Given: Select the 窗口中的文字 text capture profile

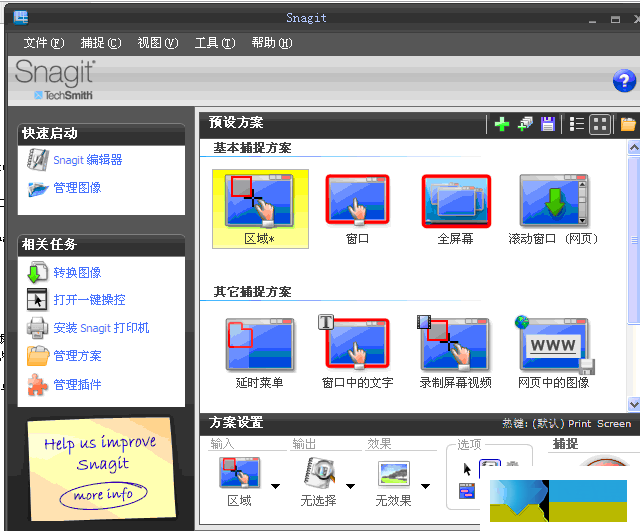Looking at the screenshot, I should tap(358, 353).
